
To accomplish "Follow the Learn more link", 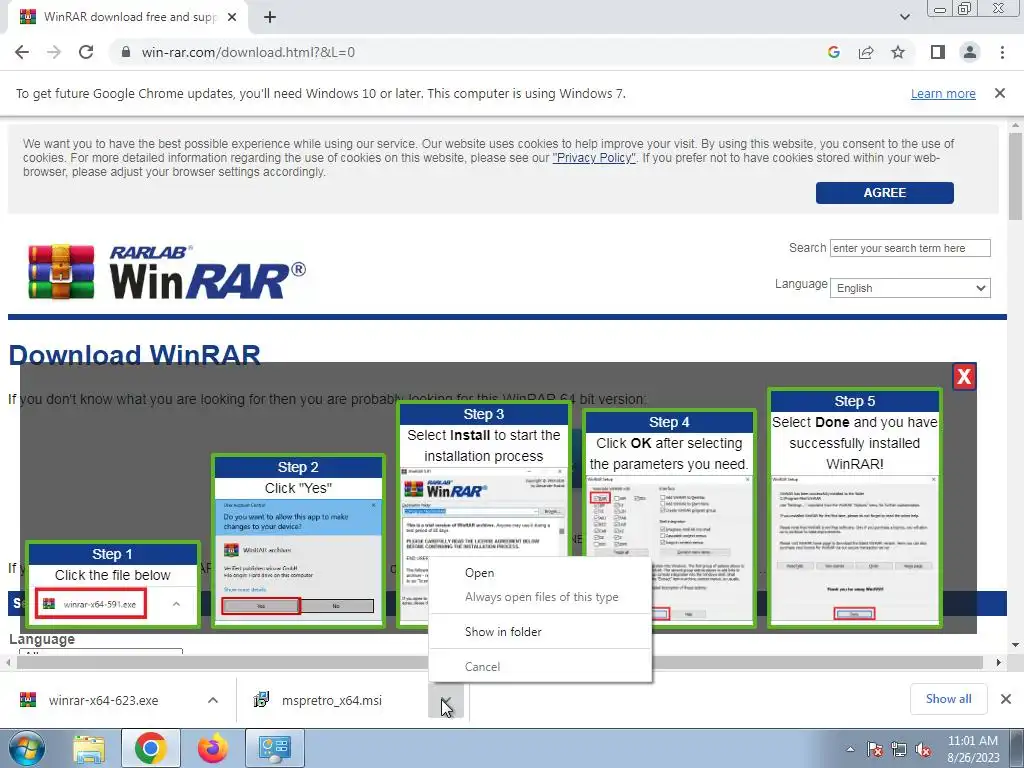I will 943,93.
